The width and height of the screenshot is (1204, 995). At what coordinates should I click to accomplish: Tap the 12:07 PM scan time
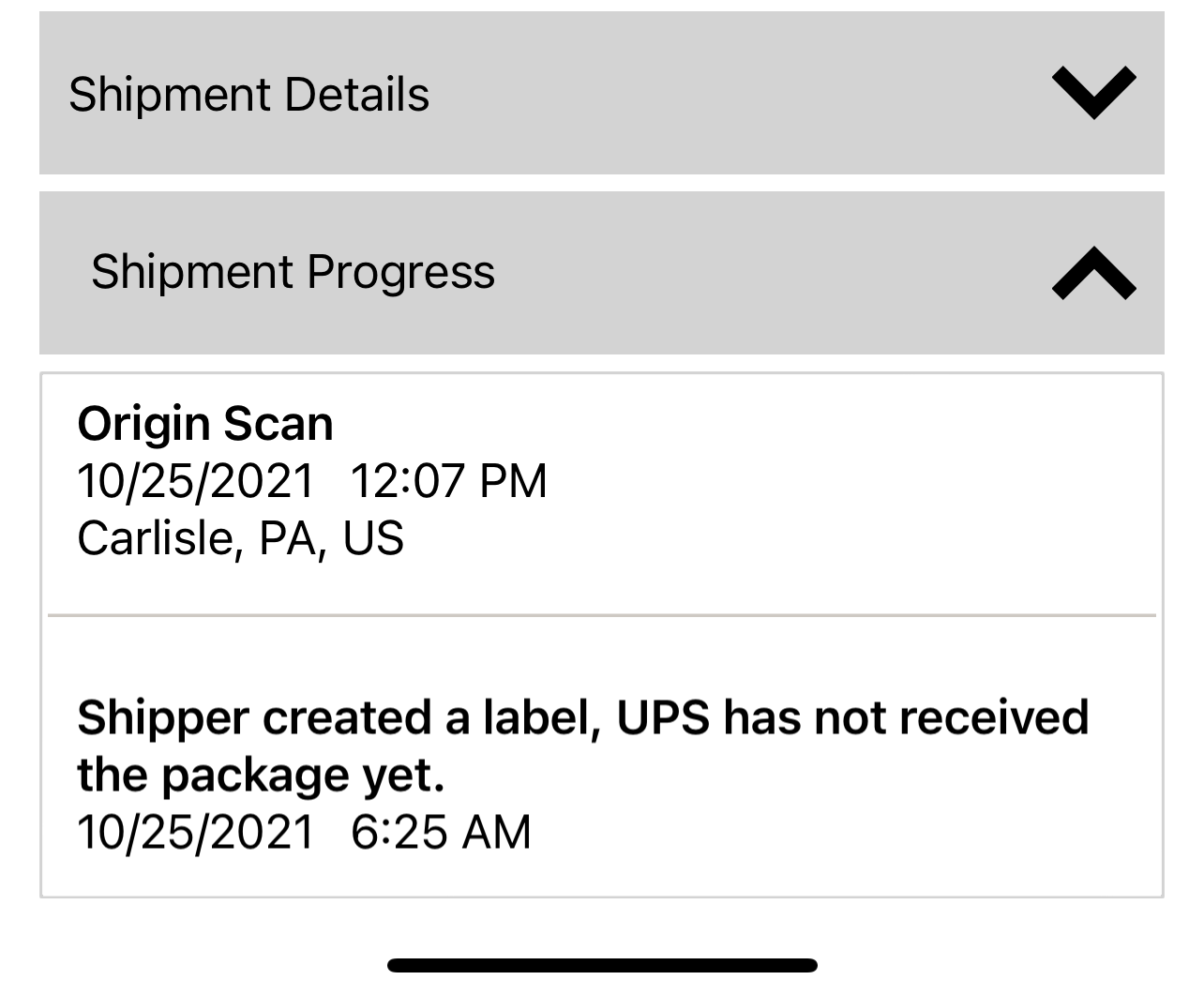tap(448, 481)
